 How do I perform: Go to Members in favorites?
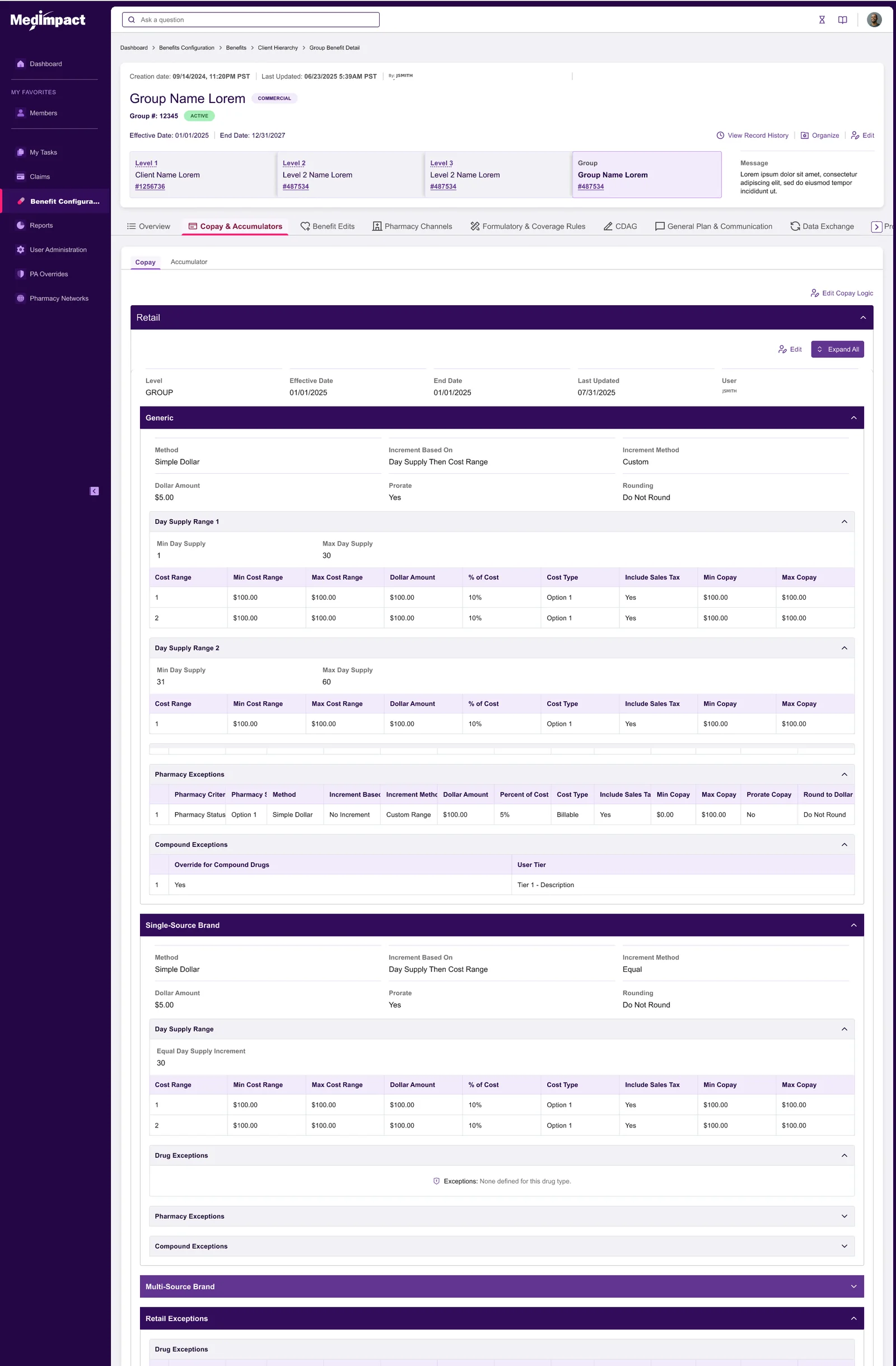click(44, 113)
